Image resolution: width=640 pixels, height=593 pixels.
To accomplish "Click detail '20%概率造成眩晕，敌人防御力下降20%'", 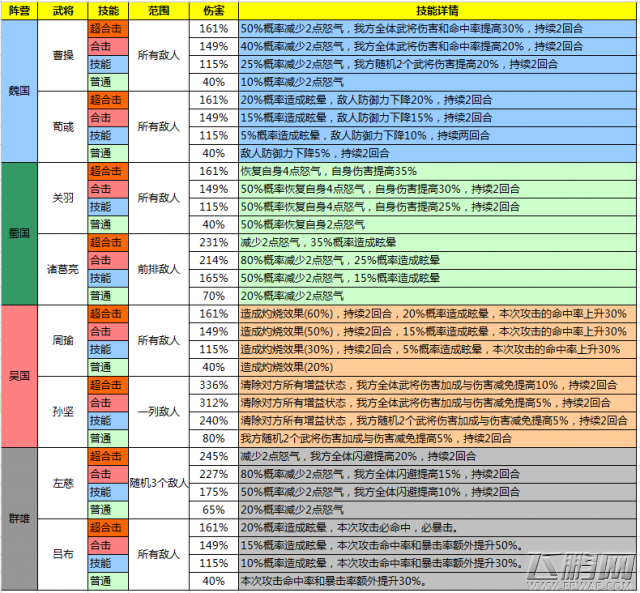I will (x=337, y=100).
